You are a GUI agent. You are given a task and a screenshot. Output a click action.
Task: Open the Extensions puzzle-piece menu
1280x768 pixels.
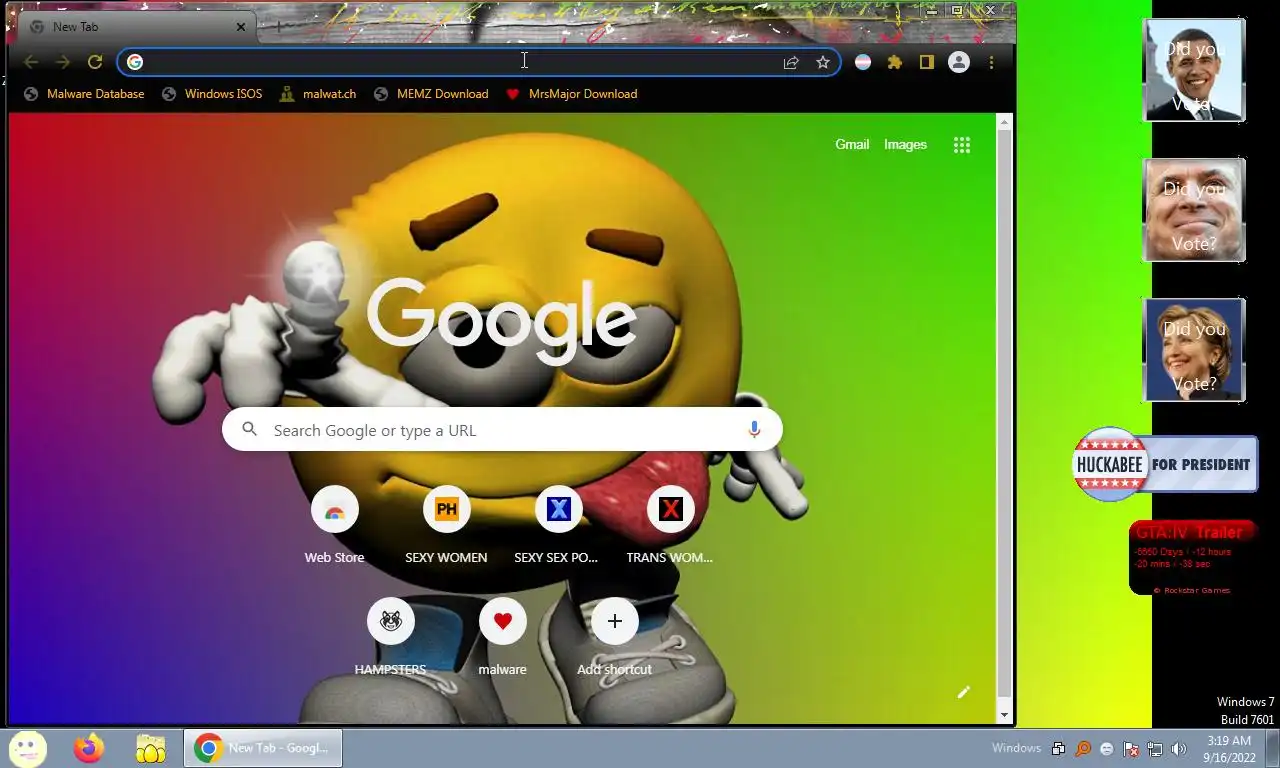(895, 62)
